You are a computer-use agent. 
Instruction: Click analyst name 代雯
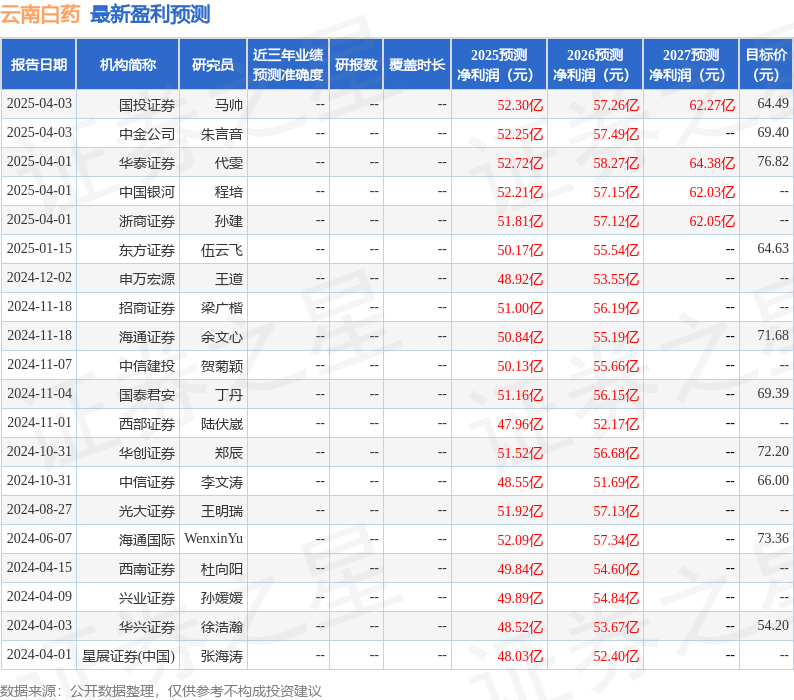click(229, 163)
